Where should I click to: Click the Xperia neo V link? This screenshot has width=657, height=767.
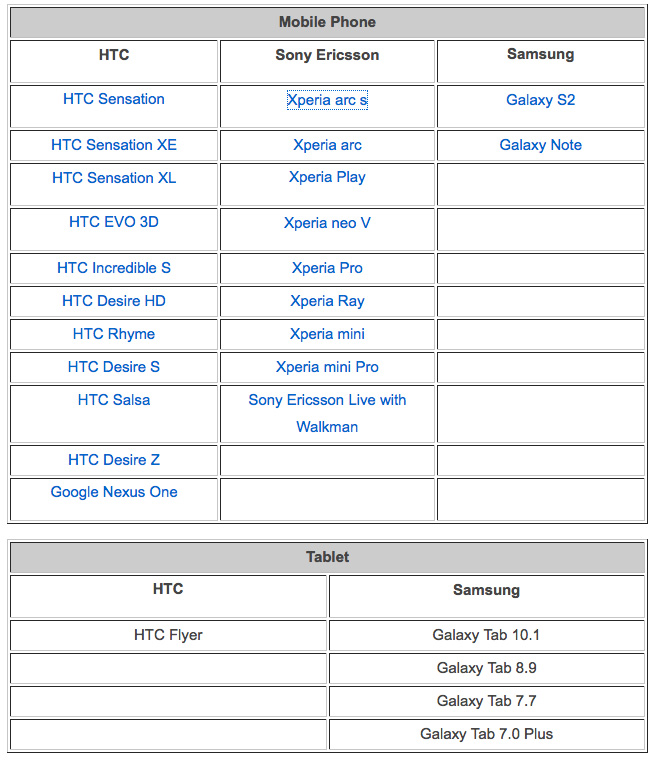point(327,223)
